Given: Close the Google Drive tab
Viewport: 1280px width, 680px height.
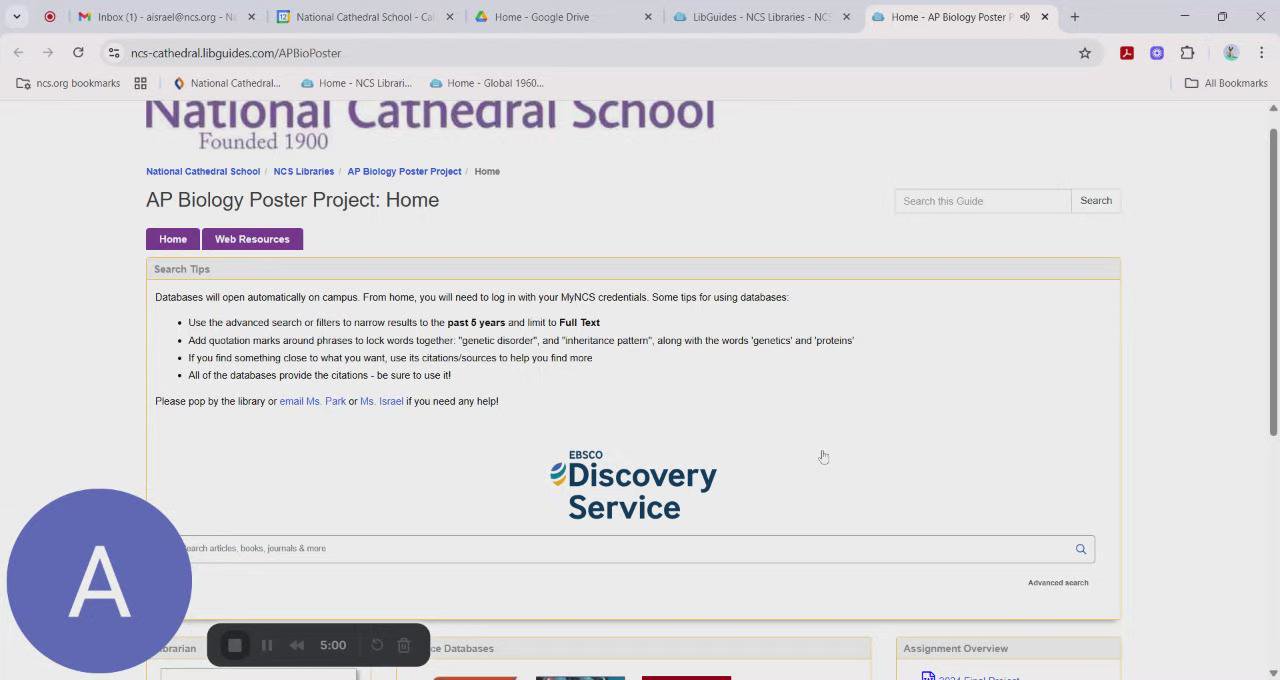Looking at the screenshot, I should tap(648, 17).
